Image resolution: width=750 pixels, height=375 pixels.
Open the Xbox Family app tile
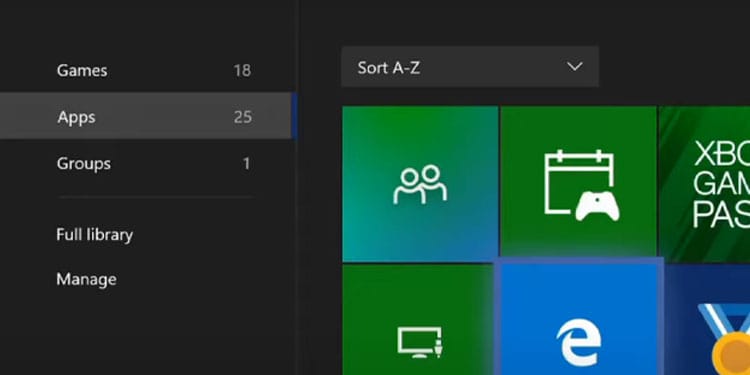click(x=420, y=184)
